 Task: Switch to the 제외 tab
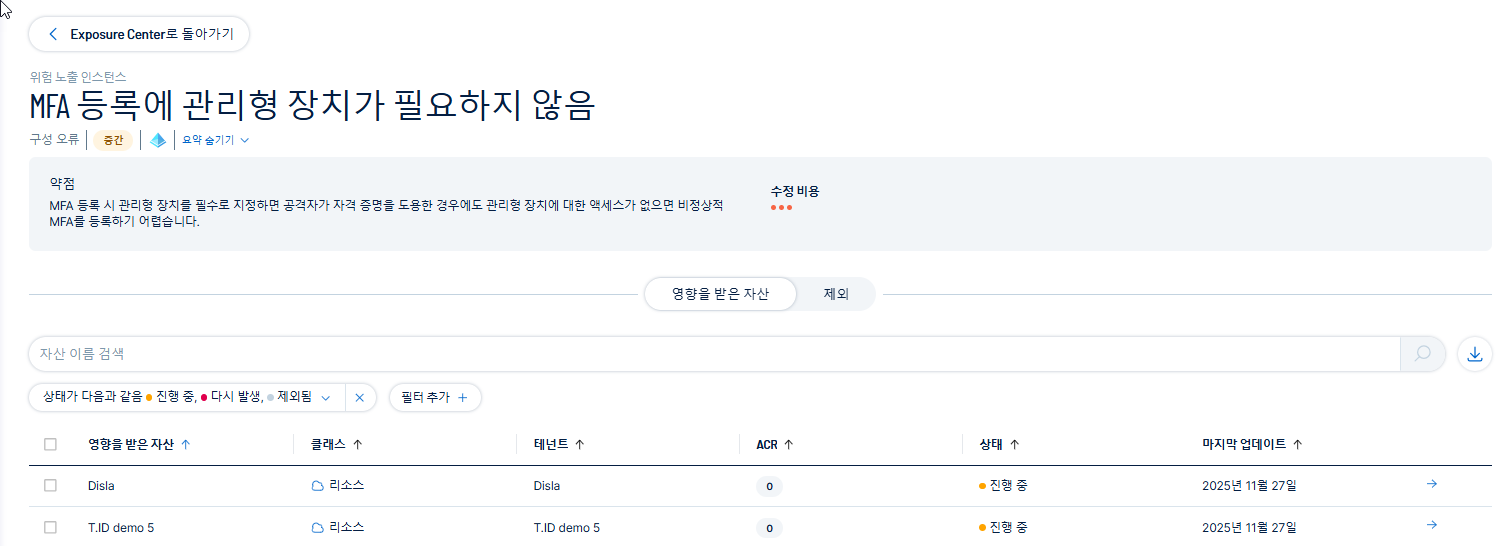tap(836, 295)
